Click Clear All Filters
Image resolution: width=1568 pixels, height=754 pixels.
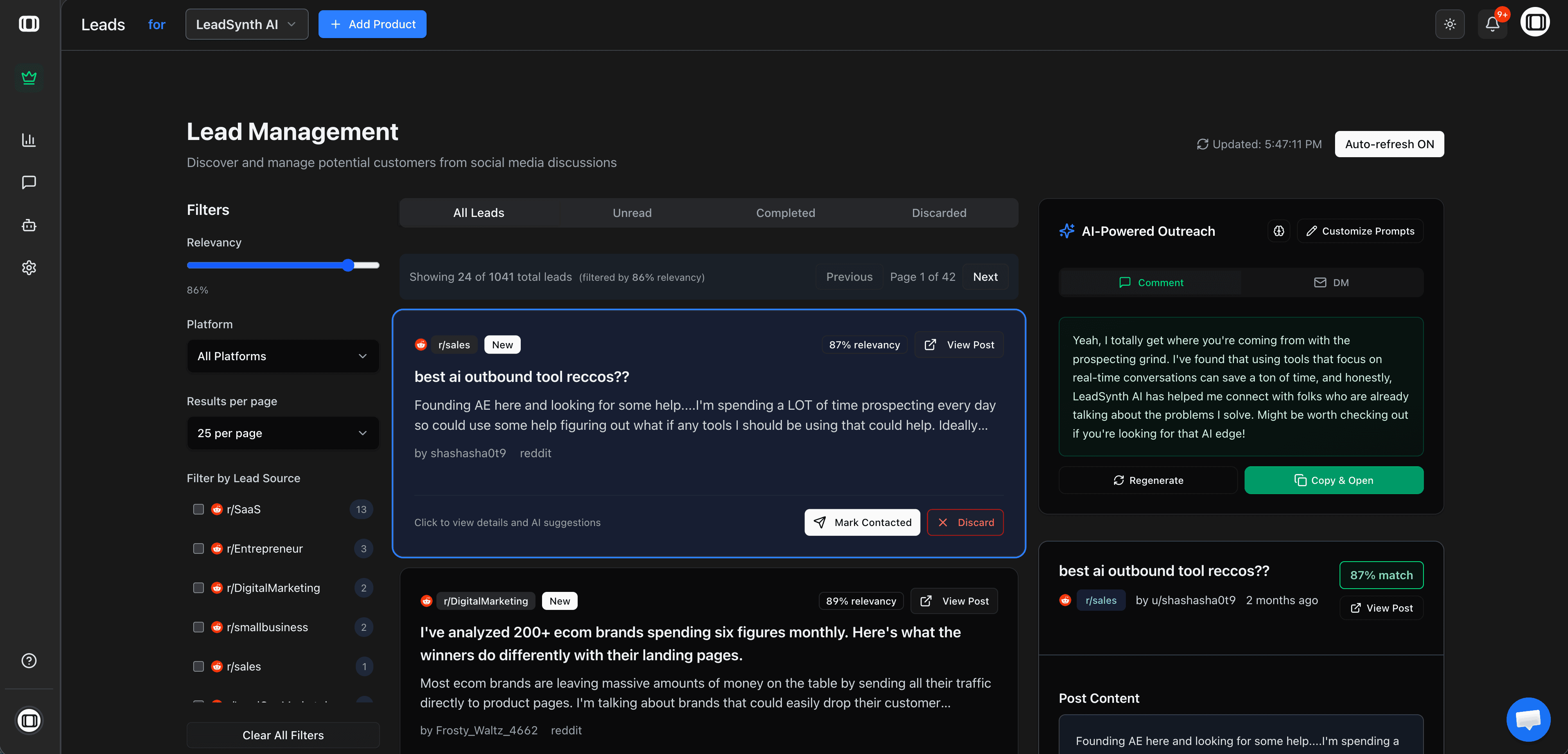(x=282, y=734)
